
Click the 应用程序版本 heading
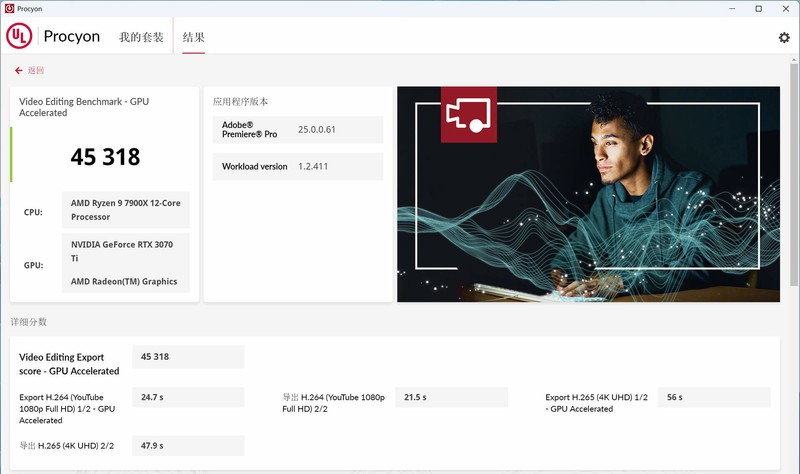(x=240, y=102)
